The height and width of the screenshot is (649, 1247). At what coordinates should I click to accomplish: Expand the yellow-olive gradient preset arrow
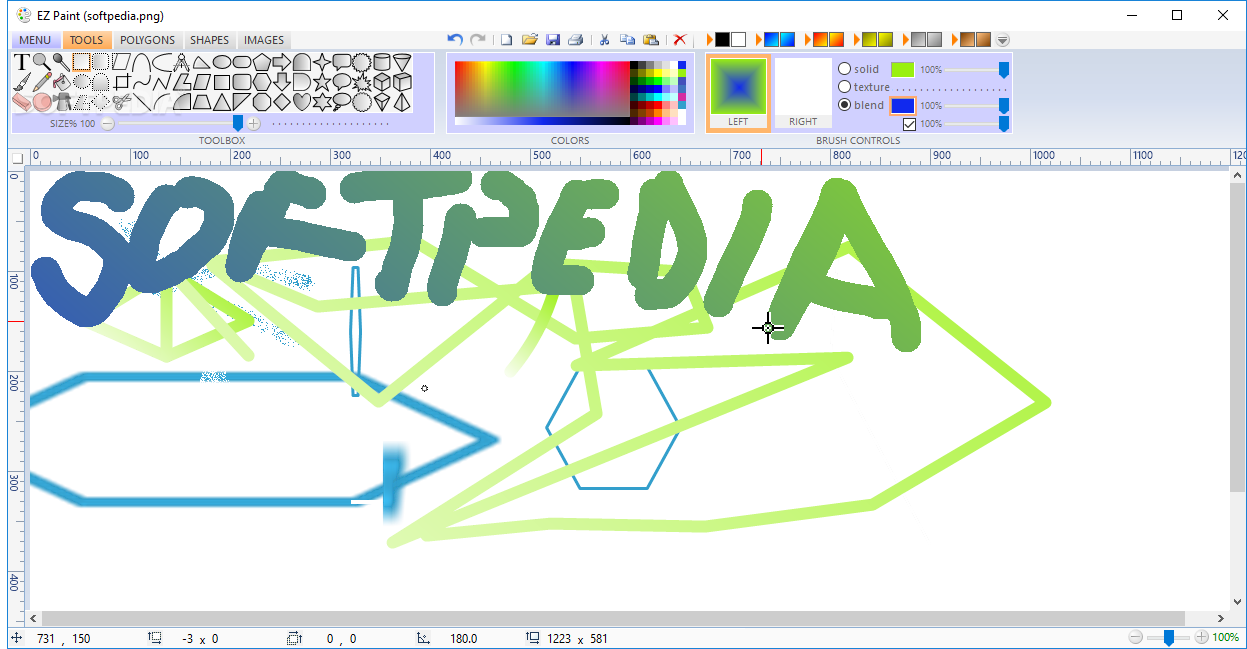point(857,39)
